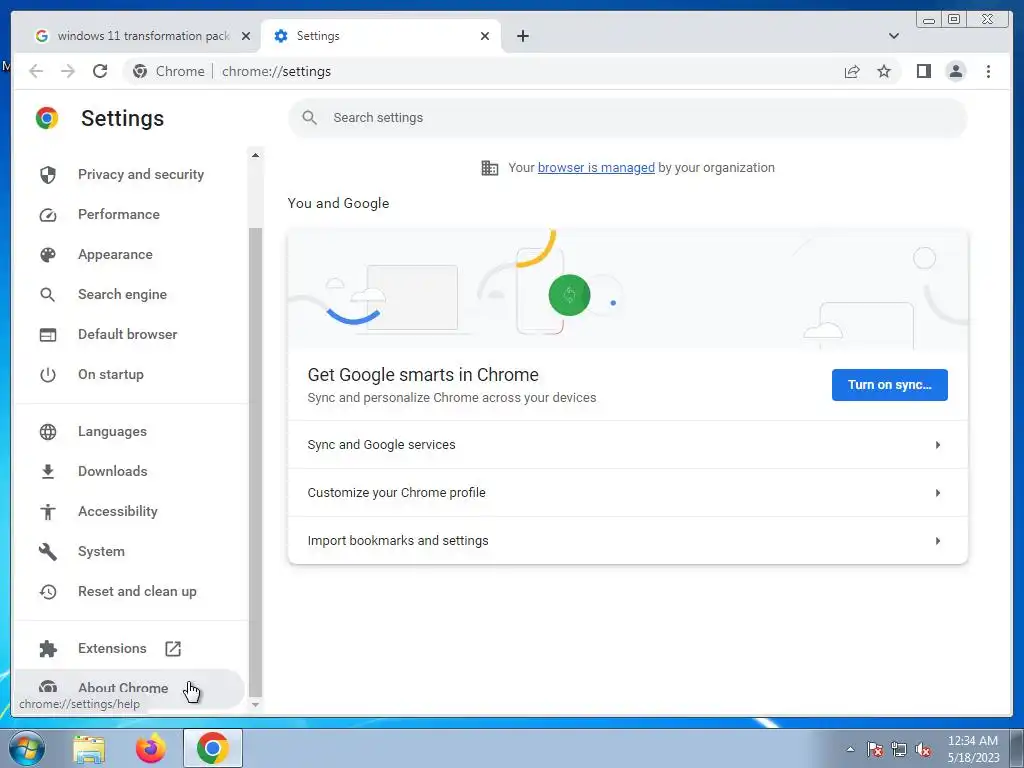Screen dimensions: 1024x768
Task: Click the Turn on sync button
Action: (889, 385)
